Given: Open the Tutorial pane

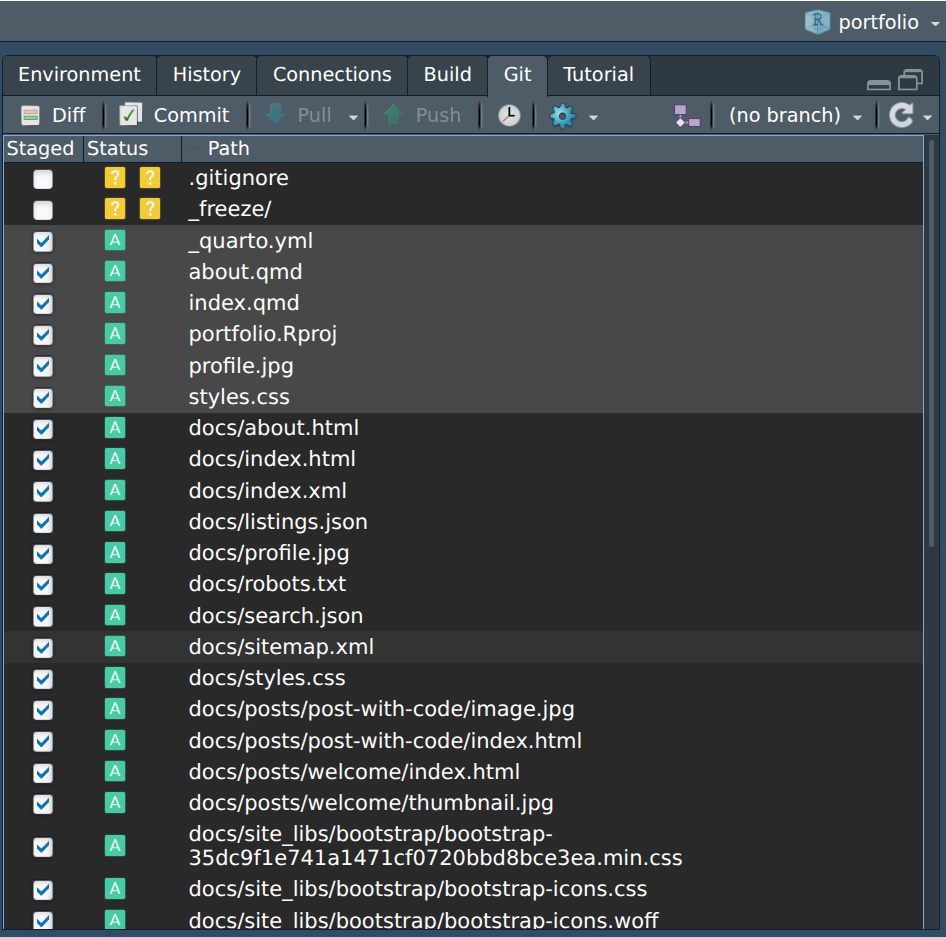Looking at the screenshot, I should click(x=598, y=74).
